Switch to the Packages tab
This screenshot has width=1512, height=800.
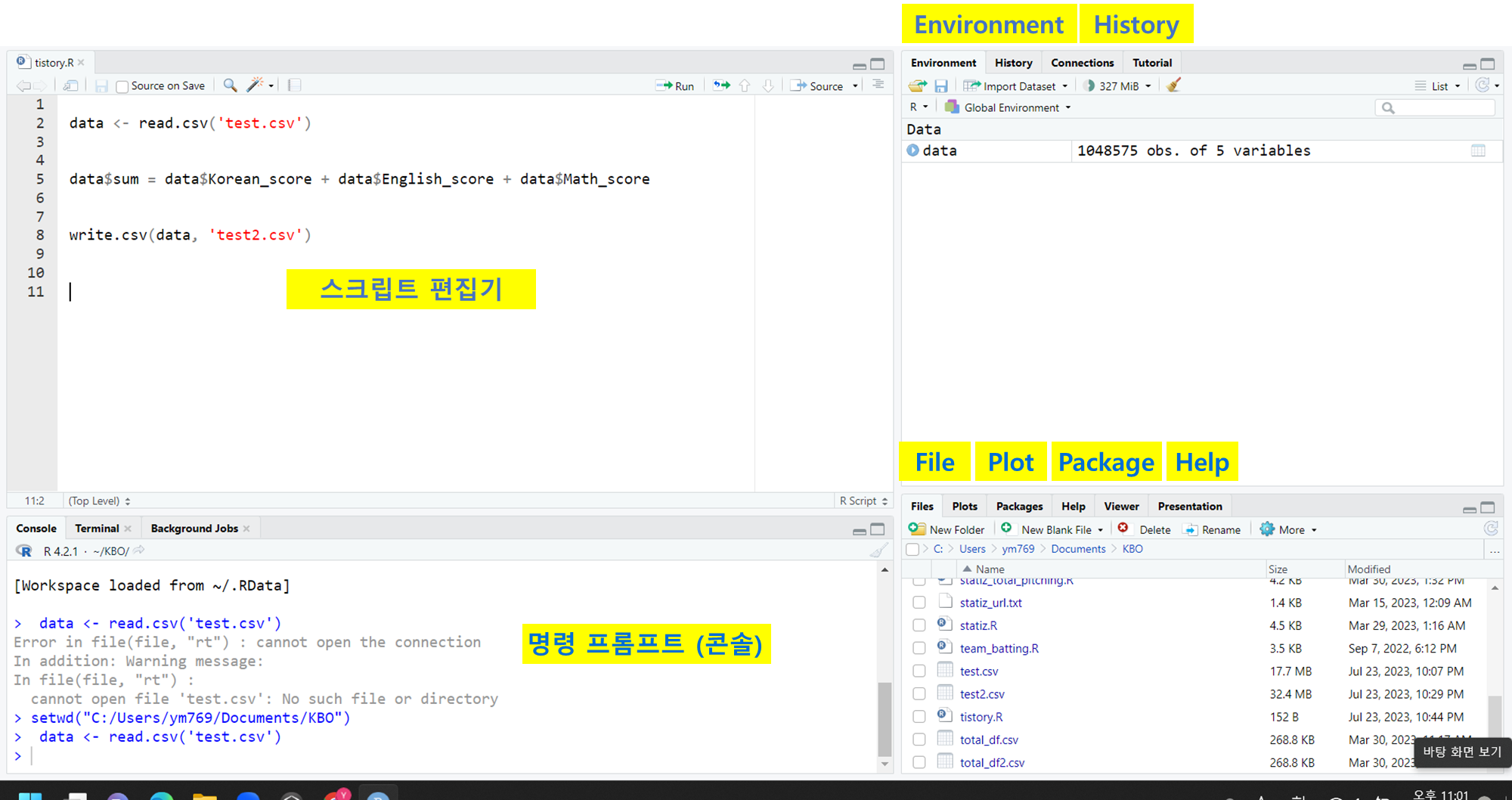1019,507
